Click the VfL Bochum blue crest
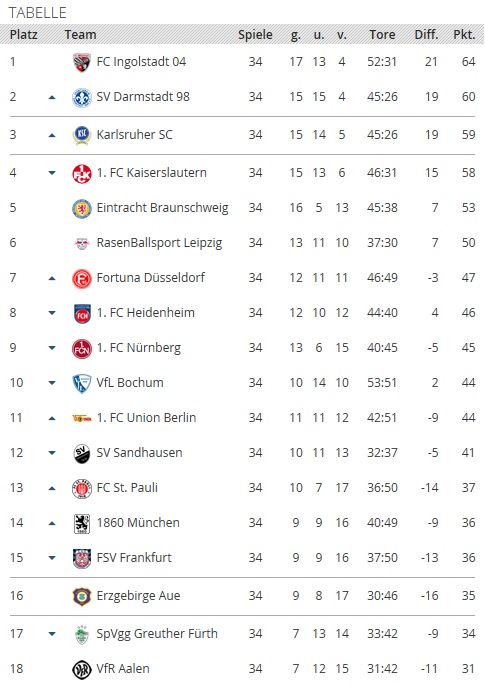 pos(82,383)
